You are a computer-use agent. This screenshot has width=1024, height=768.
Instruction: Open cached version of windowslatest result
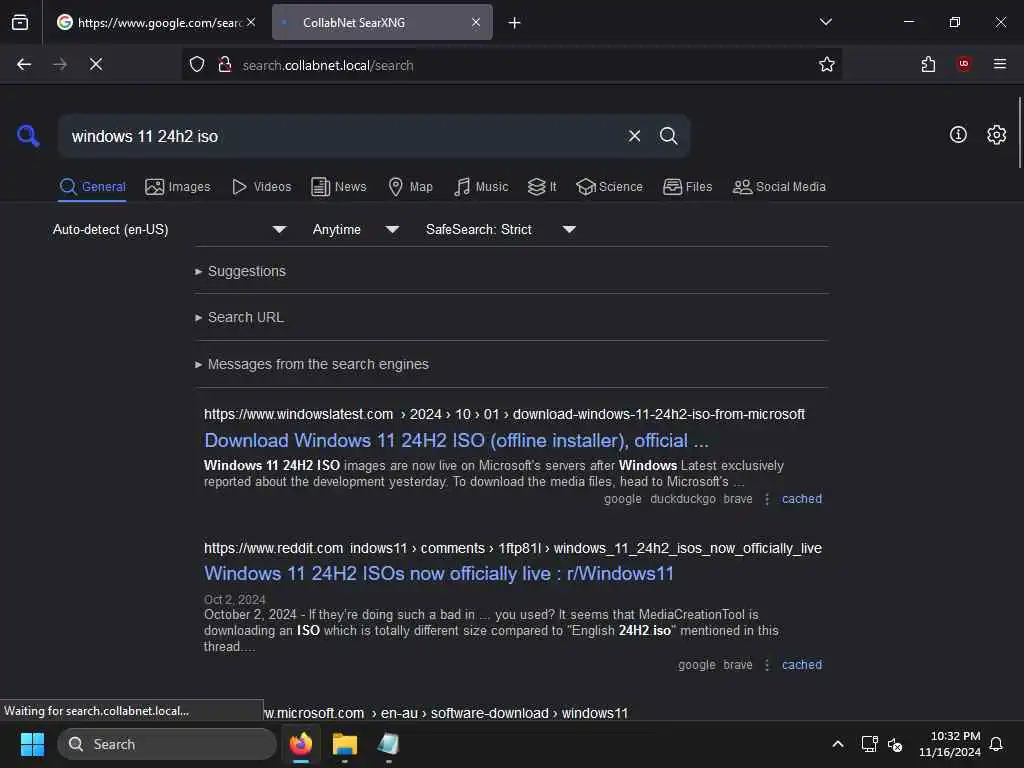pos(801,499)
